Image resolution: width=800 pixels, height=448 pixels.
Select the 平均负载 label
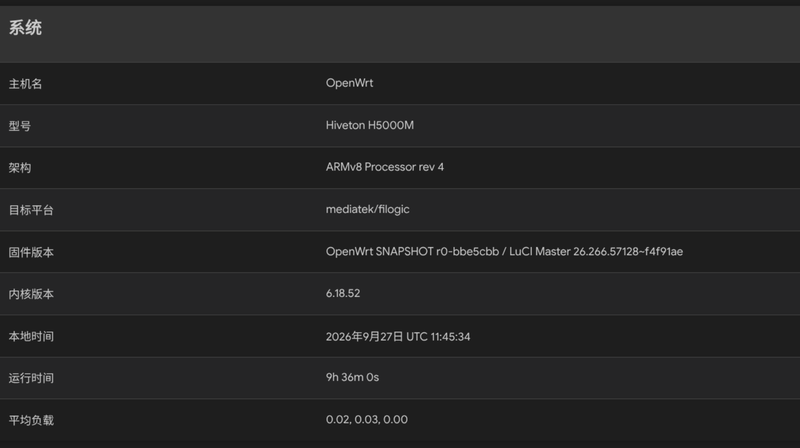(31, 420)
